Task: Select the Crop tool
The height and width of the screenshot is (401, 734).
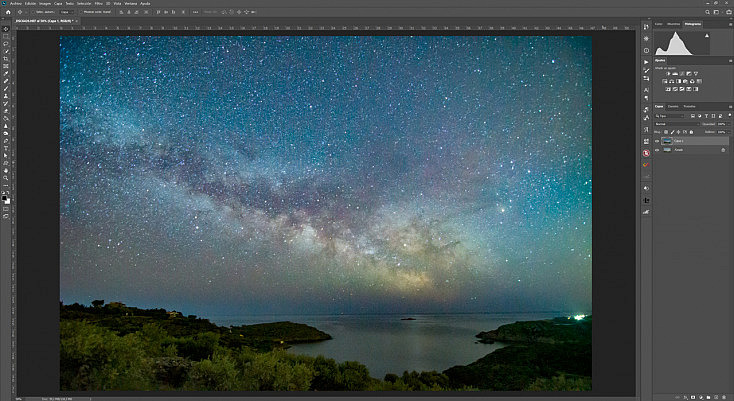Action: [x=6, y=58]
